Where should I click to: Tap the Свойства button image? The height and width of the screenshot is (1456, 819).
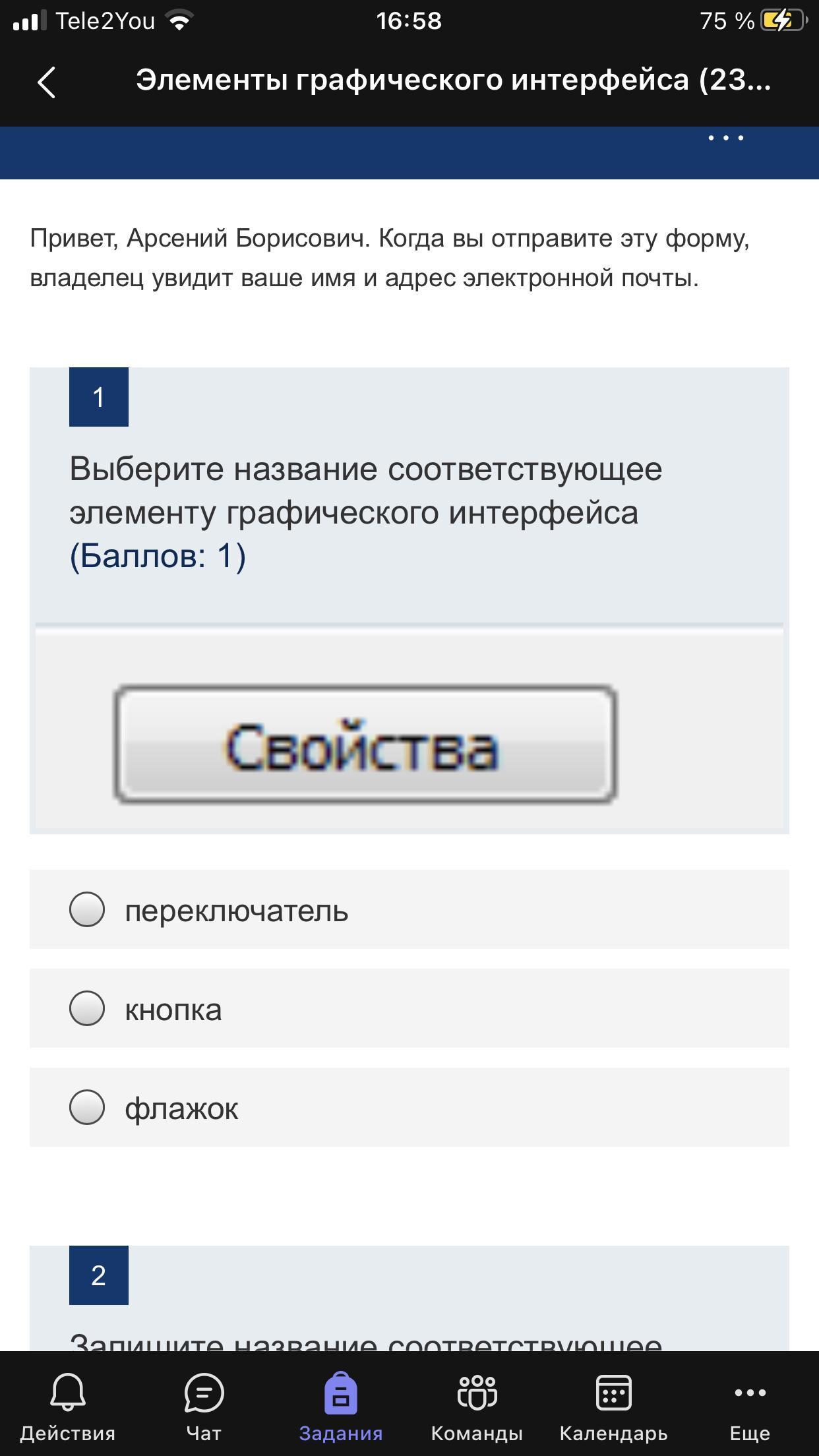[365, 744]
